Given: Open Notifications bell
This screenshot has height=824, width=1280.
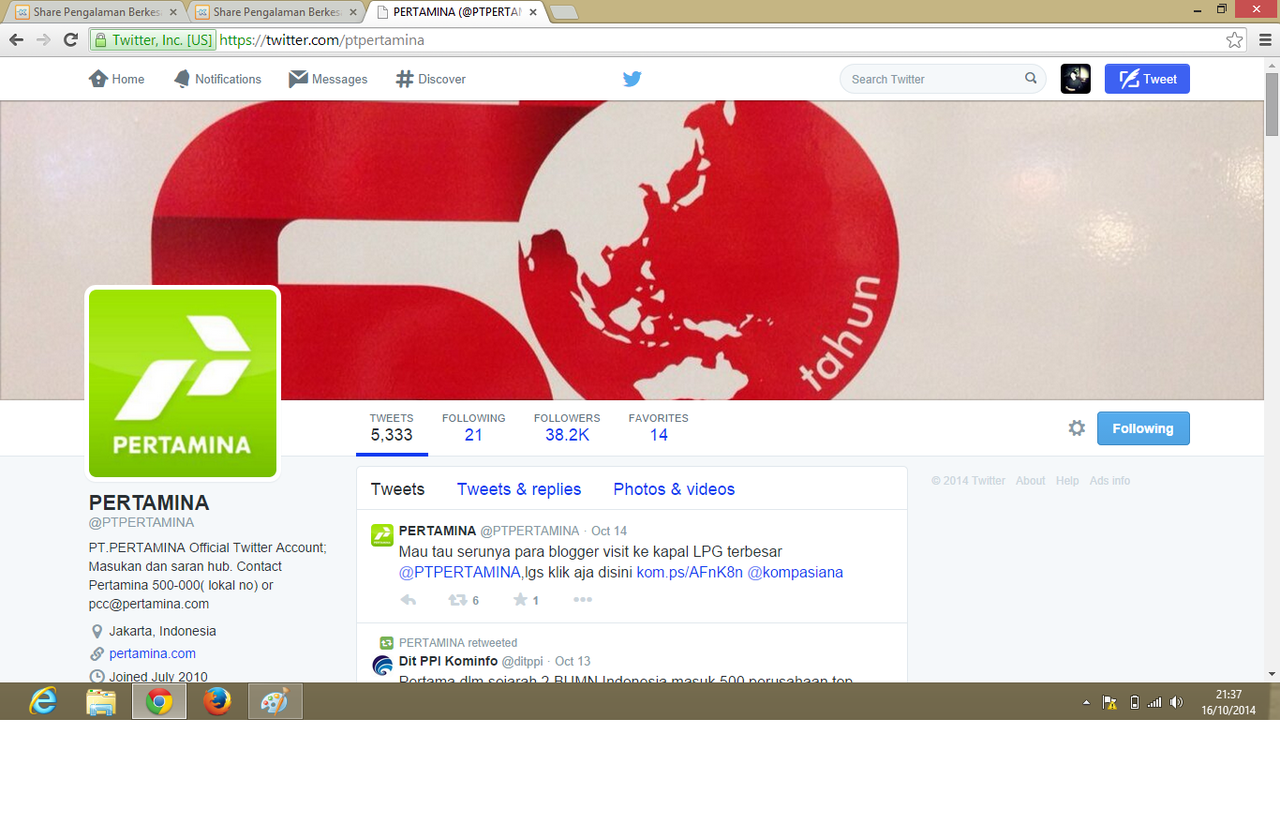Looking at the screenshot, I should 217,79.
